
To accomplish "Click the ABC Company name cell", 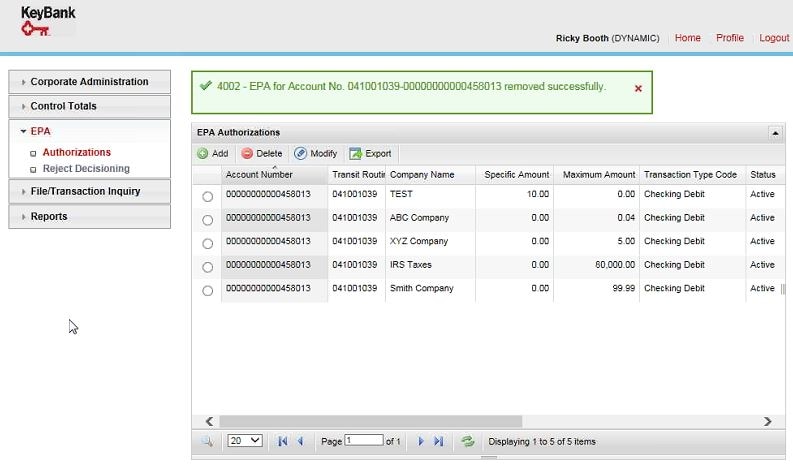I will point(430,218).
